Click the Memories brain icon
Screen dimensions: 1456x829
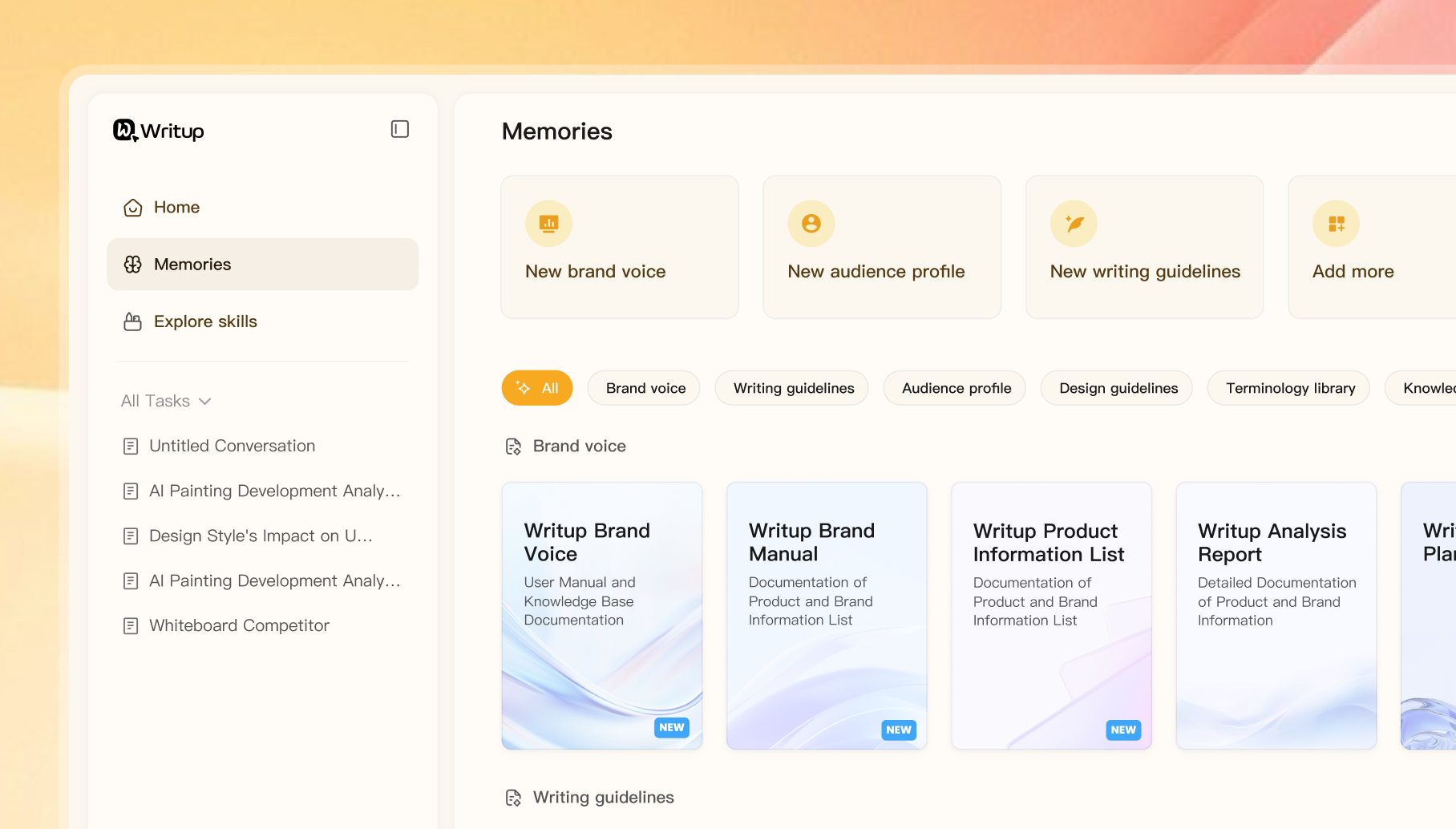pyautogui.click(x=133, y=265)
